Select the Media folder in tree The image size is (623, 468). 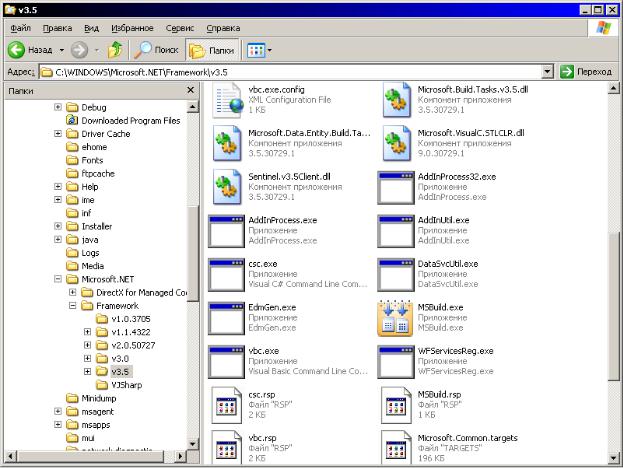85,266
